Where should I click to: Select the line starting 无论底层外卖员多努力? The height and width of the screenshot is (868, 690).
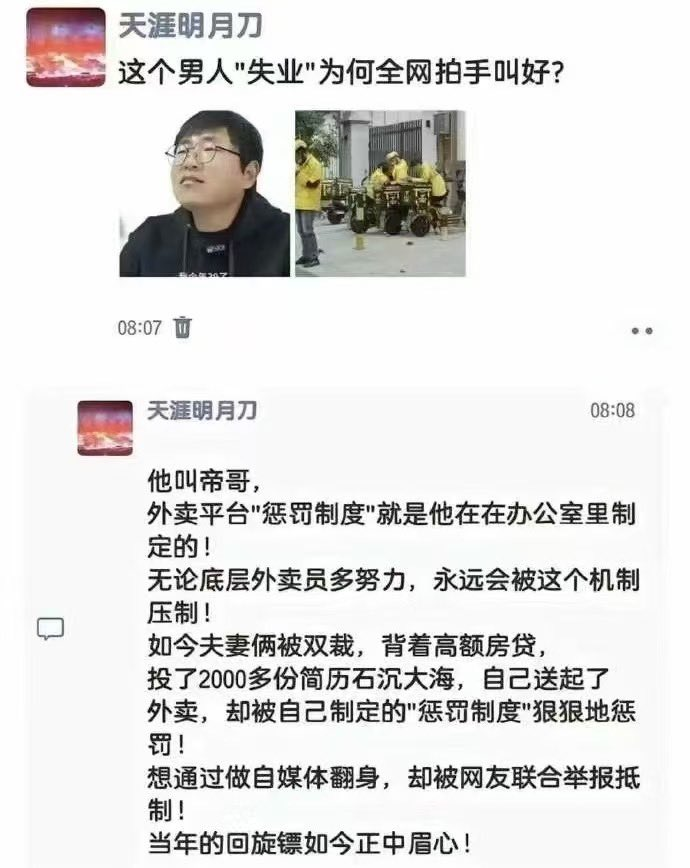point(394,580)
